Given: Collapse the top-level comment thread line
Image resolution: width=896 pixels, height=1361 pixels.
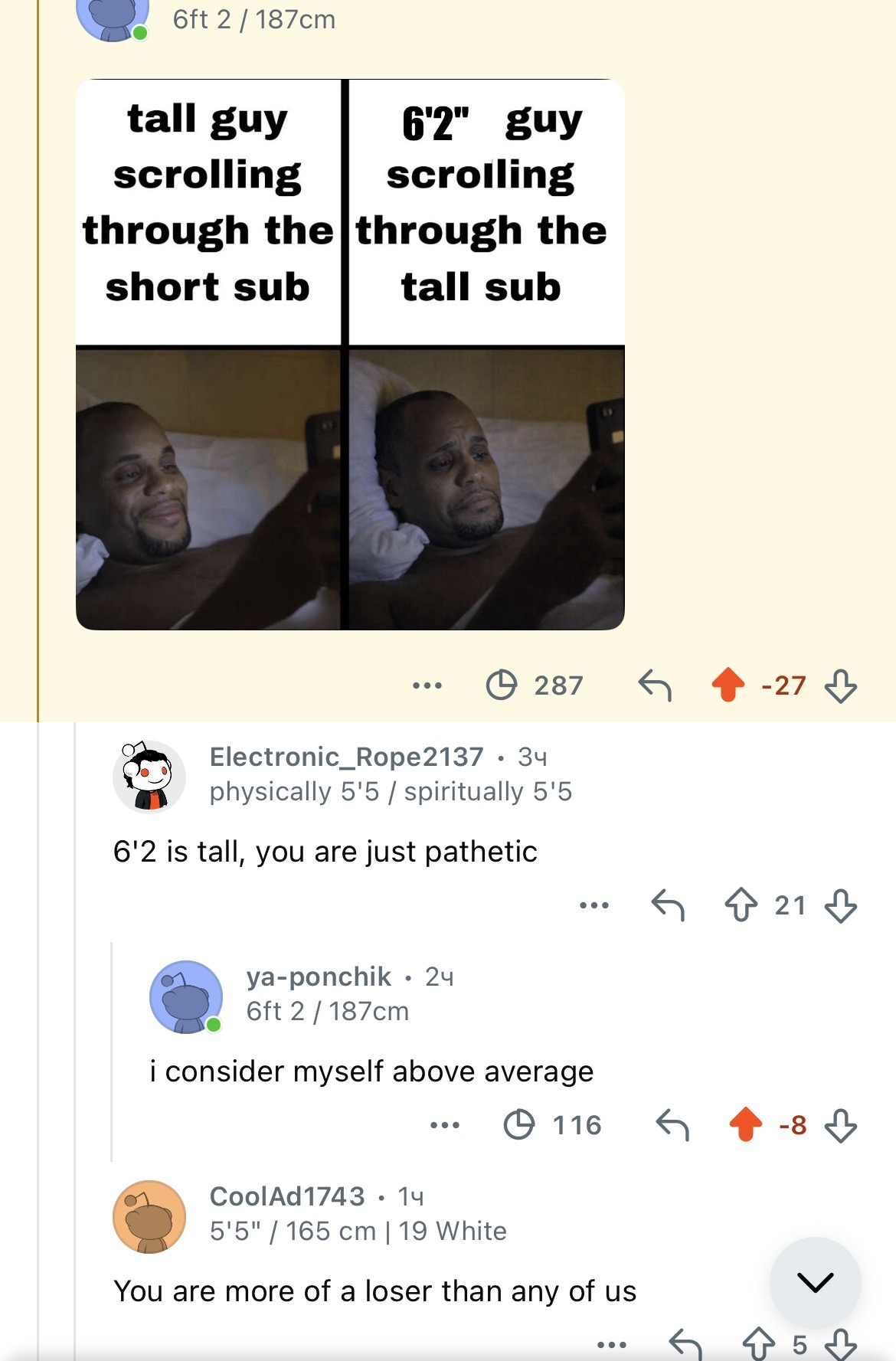Looking at the screenshot, I should [x=75, y=1042].
